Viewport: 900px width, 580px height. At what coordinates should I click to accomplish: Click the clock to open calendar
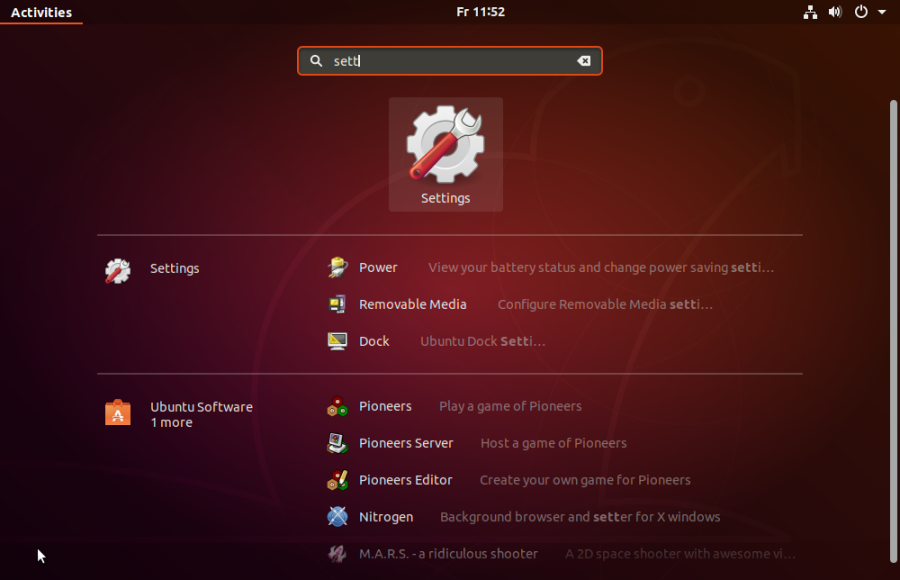[x=481, y=12]
